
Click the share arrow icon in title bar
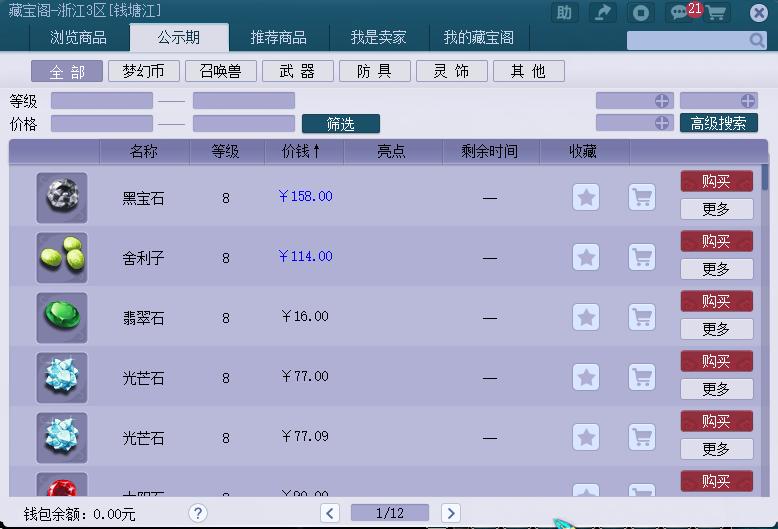[602, 12]
